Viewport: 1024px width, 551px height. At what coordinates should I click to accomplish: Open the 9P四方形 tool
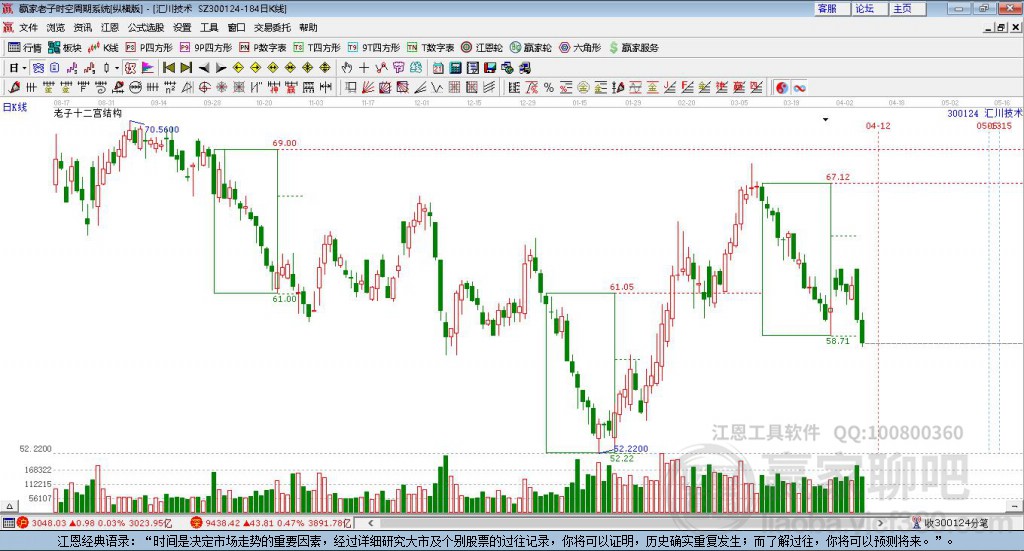[x=206, y=48]
